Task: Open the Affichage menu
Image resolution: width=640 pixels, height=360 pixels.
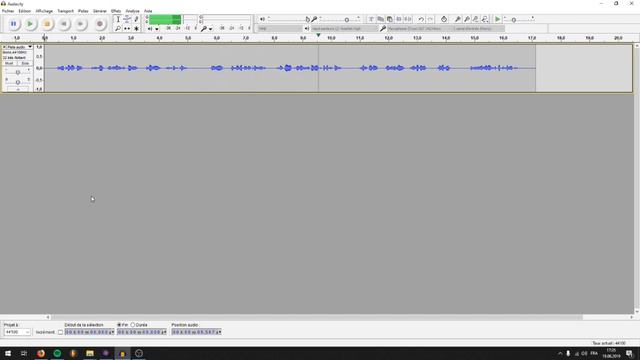Action: click(44, 11)
